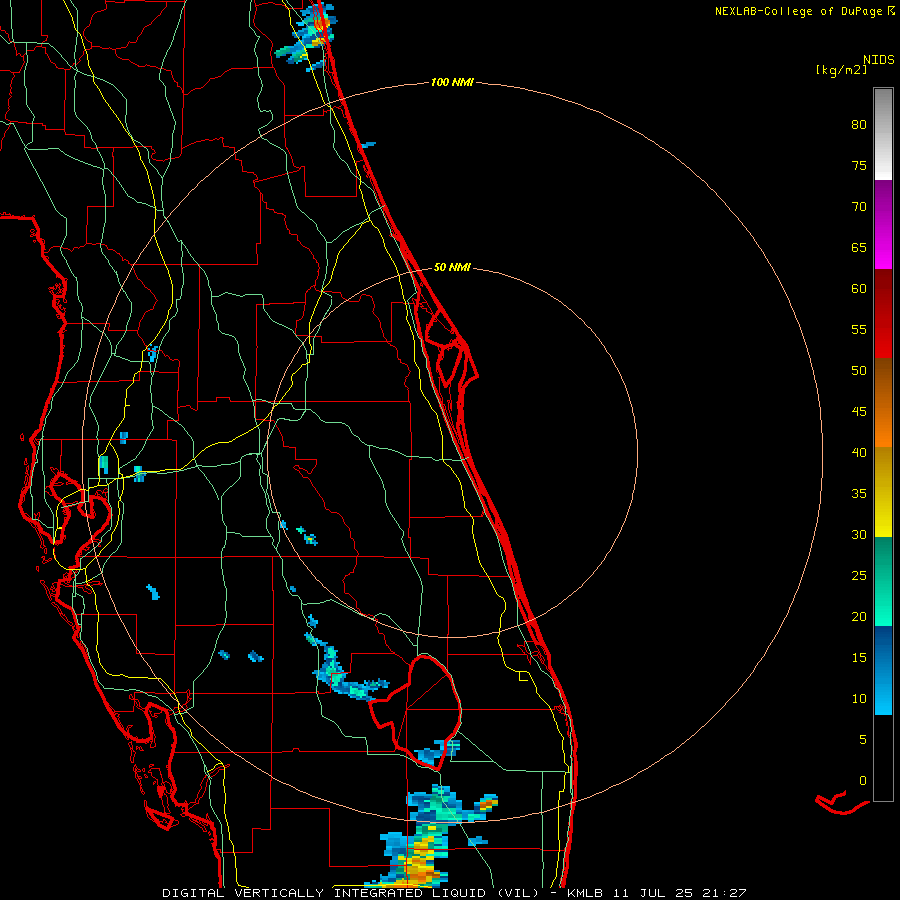Click the blue segment of the color bar
Viewport: 900px width, 900px height.
pyautogui.click(x=883, y=670)
